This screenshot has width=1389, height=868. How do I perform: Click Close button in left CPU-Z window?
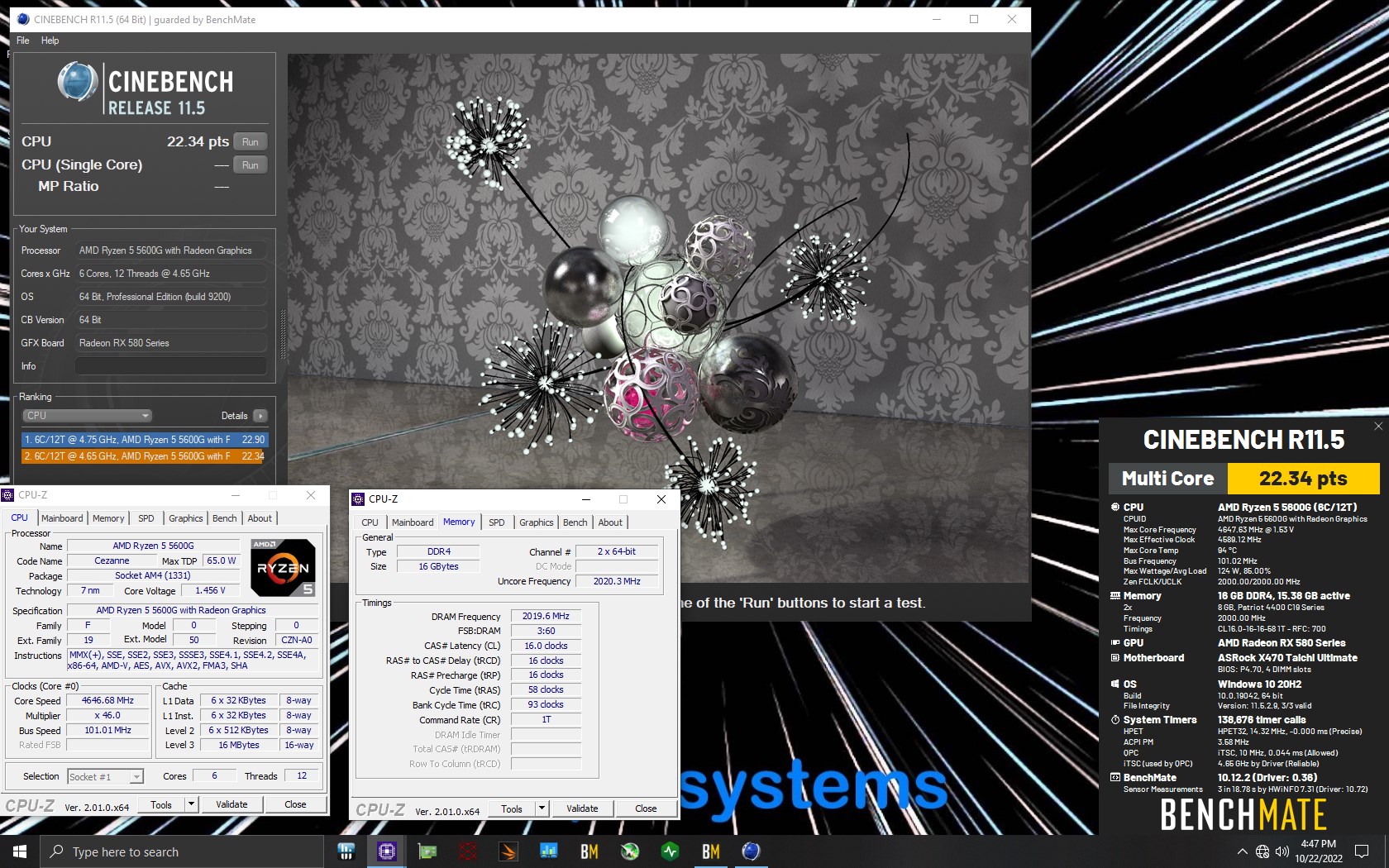point(295,804)
